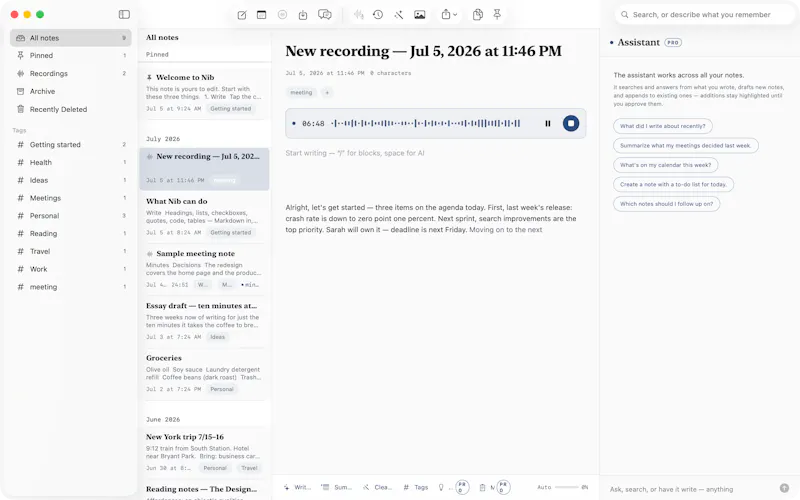Click the PRO badge next to Assistant

[673, 42]
